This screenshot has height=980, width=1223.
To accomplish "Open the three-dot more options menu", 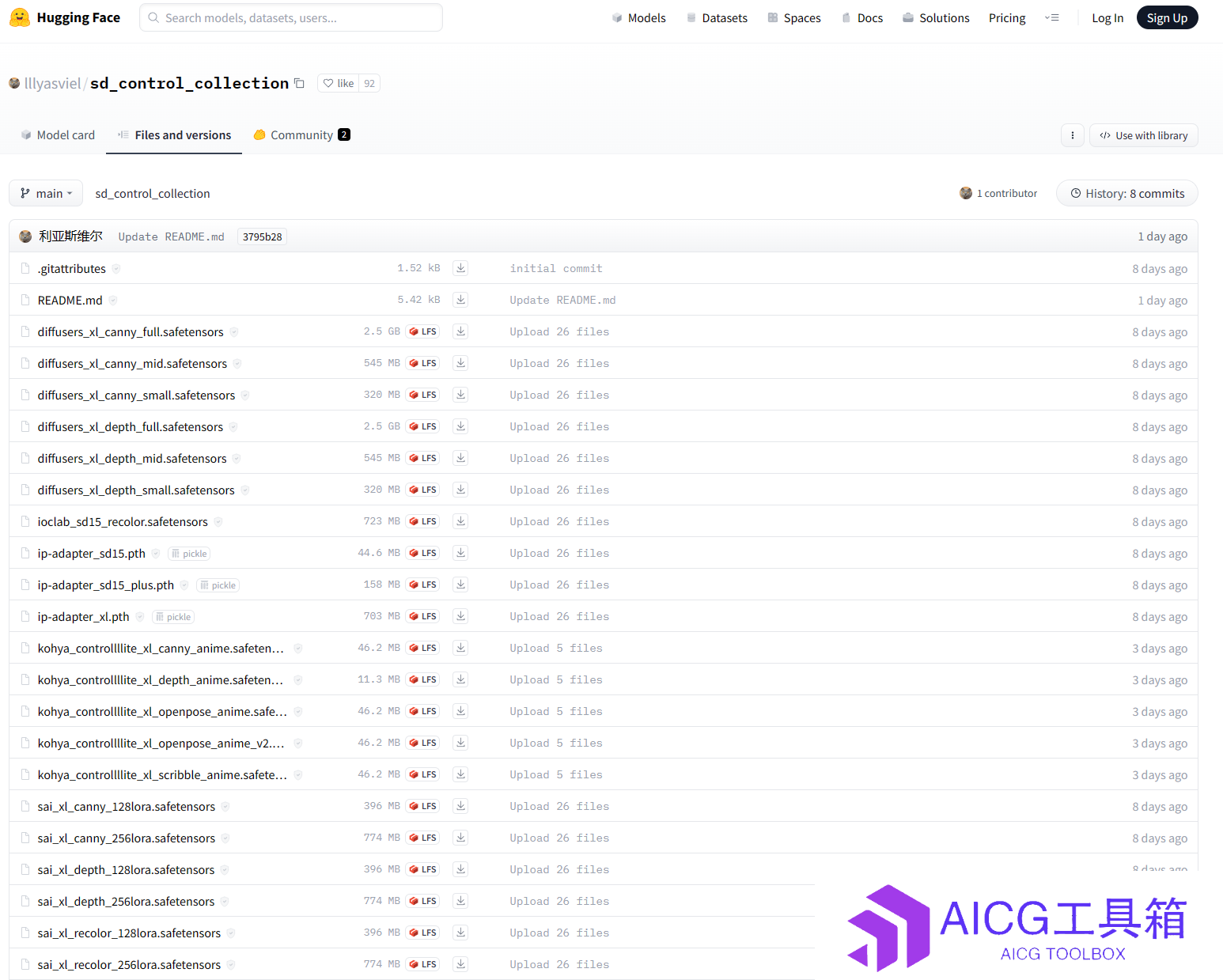I will coord(1072,135).
